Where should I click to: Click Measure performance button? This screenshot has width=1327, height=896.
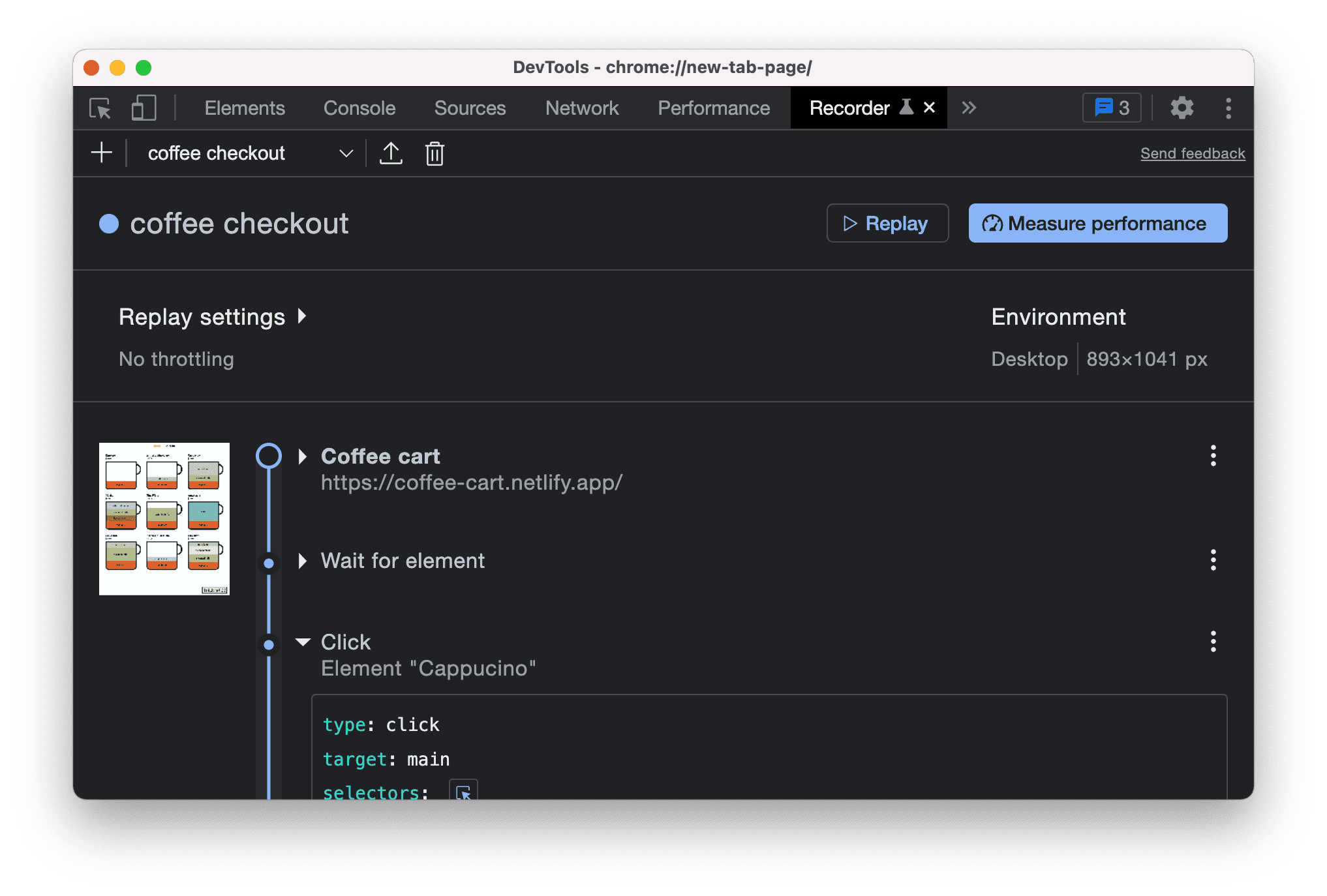coord(1097,222)
